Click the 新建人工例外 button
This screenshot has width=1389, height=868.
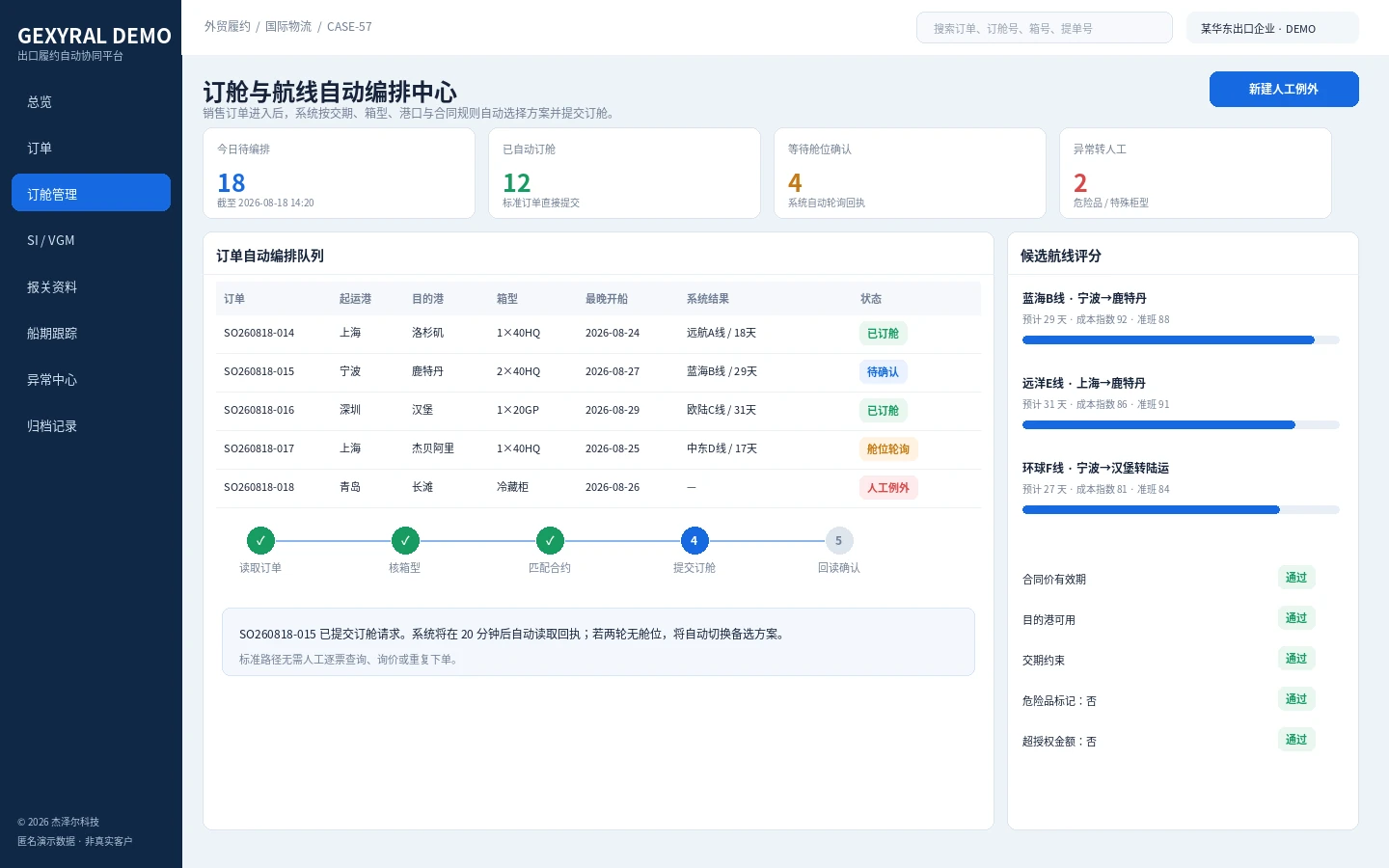(x=1284, y=89)
